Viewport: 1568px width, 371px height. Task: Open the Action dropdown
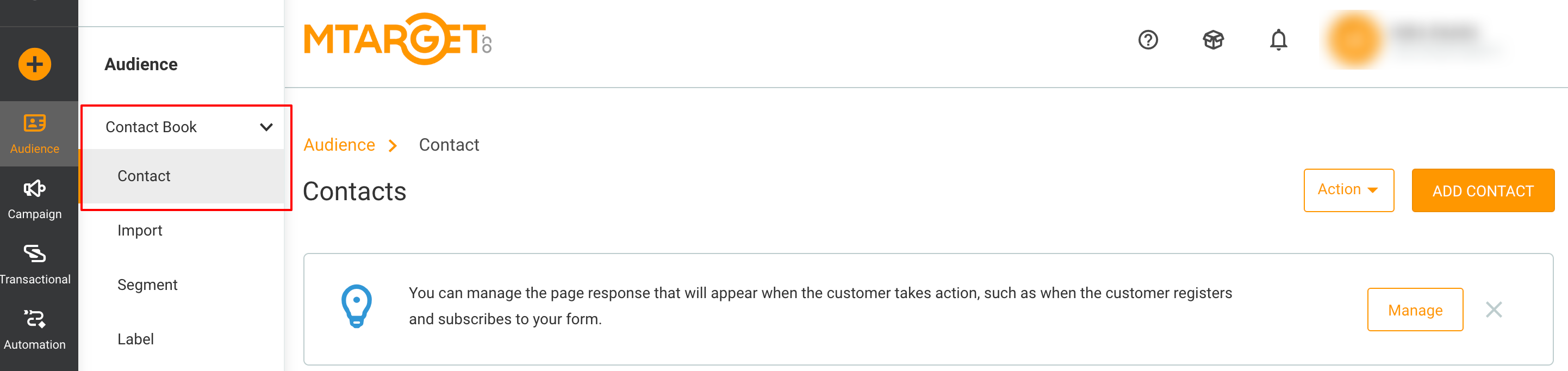tap(1348, 190)
